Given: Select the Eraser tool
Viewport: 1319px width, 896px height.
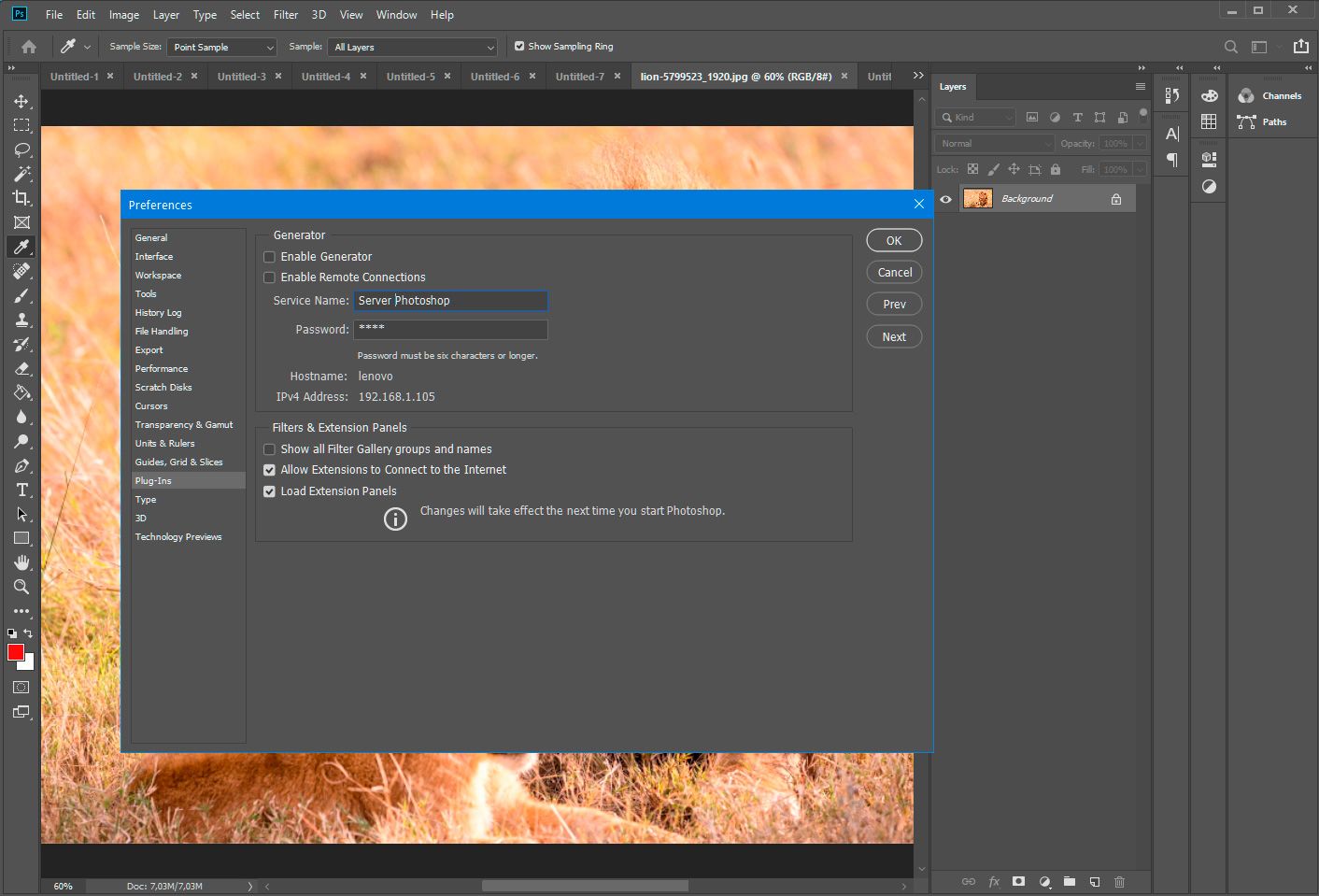Looking at the screenshot, I should click(x=21, y=368).
